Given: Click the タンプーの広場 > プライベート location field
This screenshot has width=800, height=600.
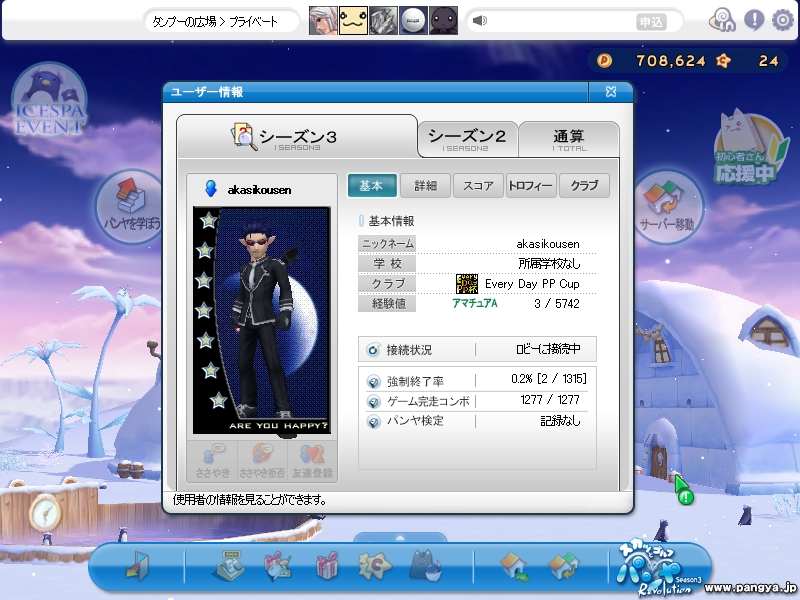Looking at the screenshot, I should click(x=221, y=22).
